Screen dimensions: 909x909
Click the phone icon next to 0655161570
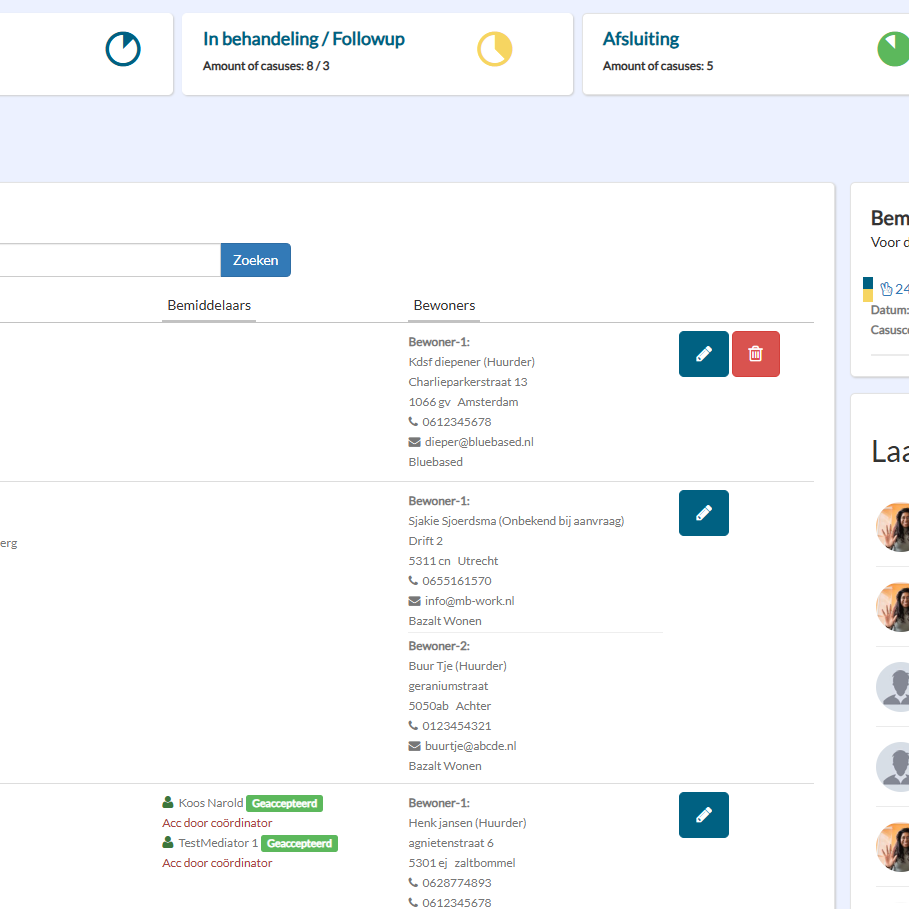point(413,580)
